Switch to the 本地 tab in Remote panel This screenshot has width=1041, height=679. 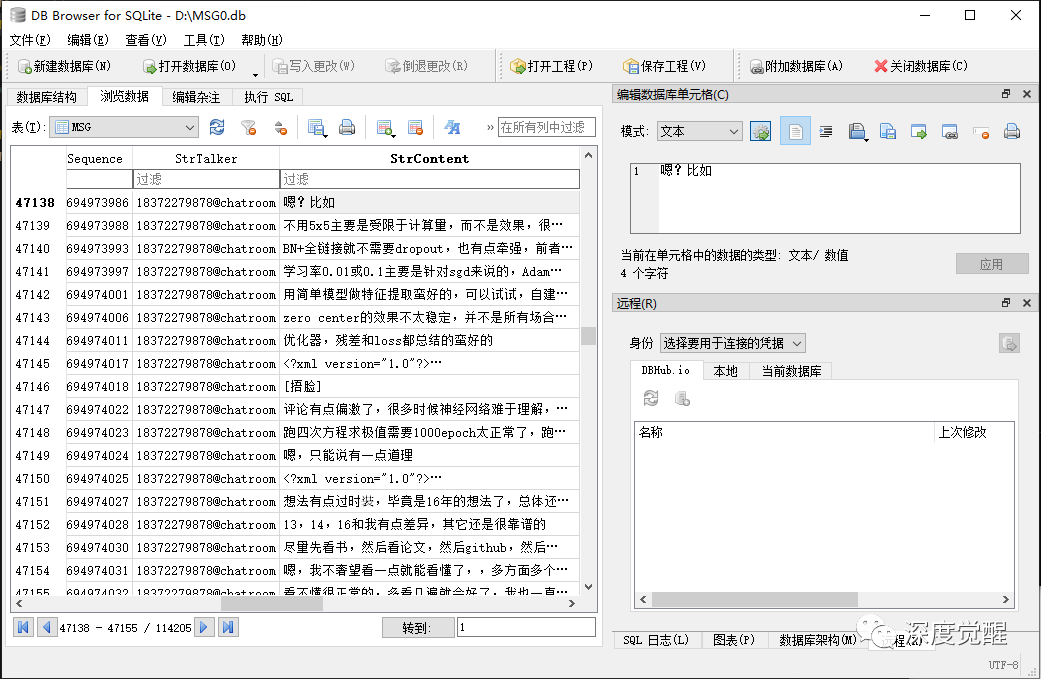click(x=725, y=371)
